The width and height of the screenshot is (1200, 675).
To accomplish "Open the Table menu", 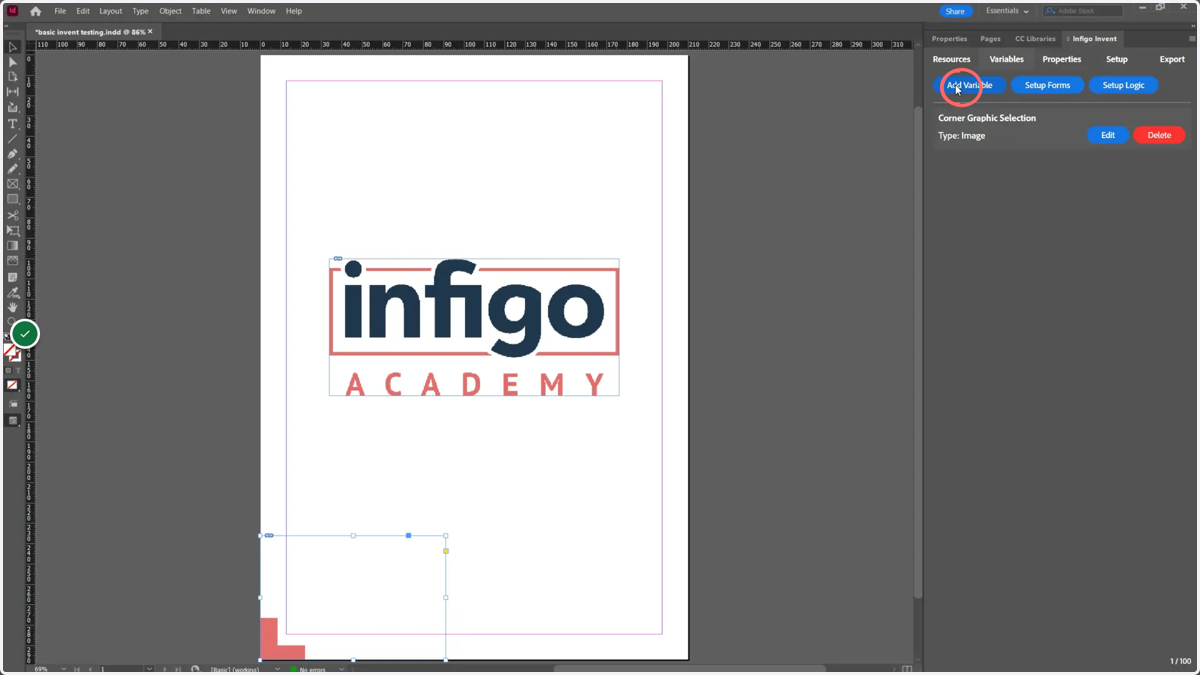I will point(201,11).
